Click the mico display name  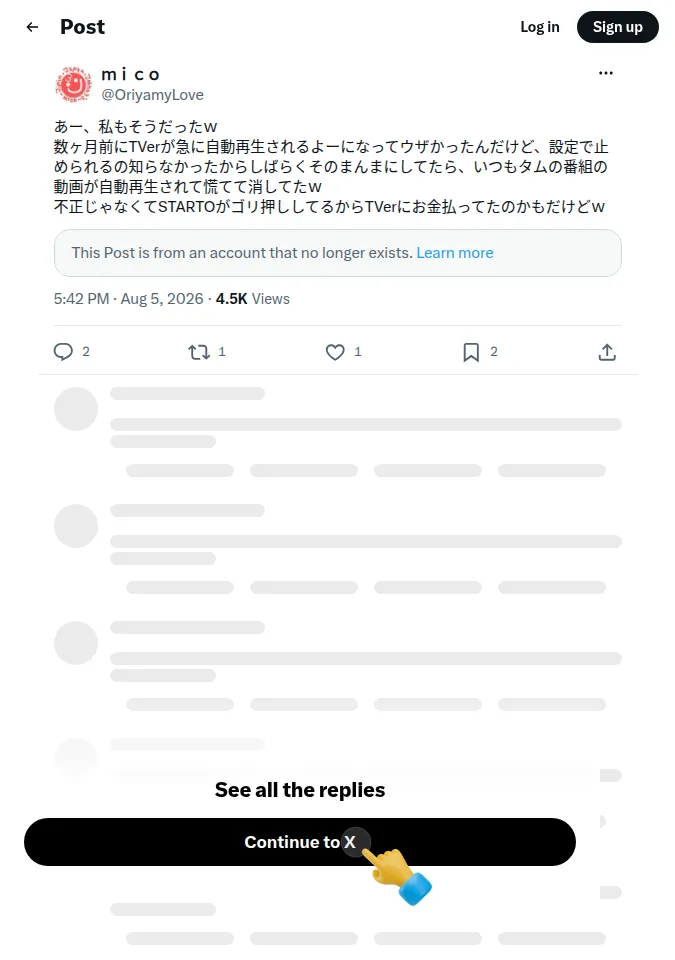(130, 75)
